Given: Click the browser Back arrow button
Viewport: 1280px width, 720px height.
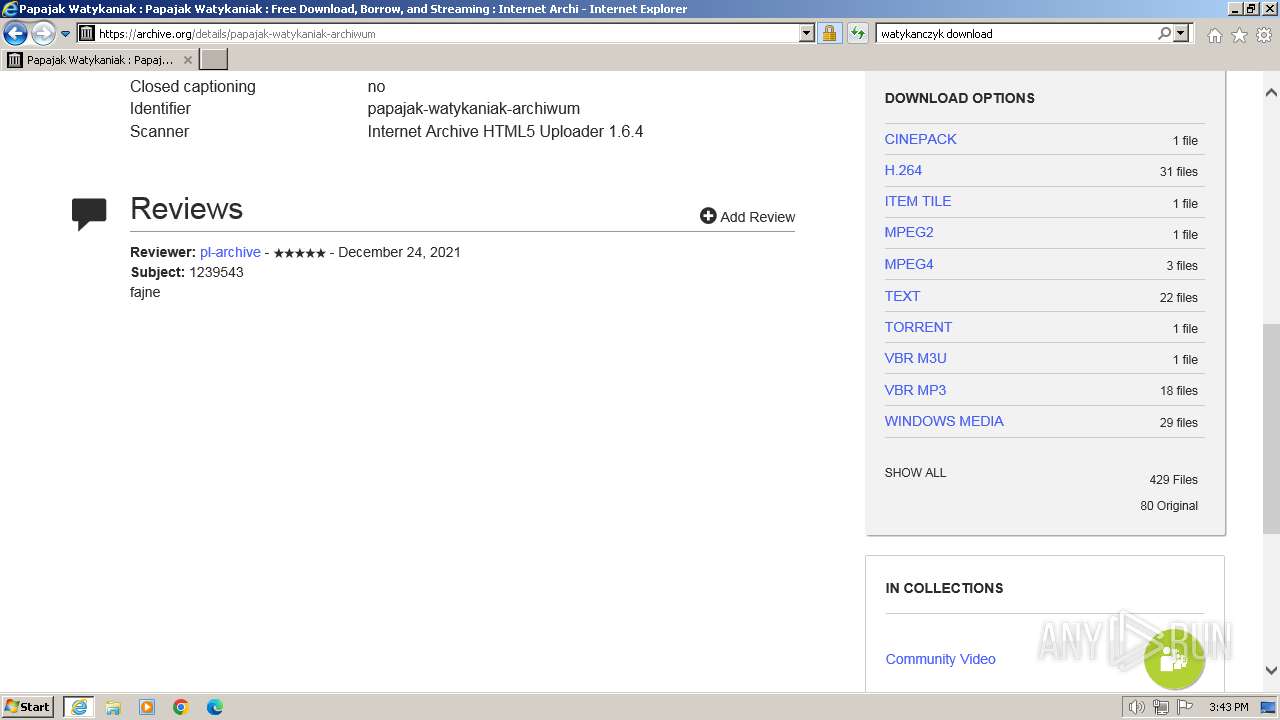Looking at the screenshot, I should [15, 33].
